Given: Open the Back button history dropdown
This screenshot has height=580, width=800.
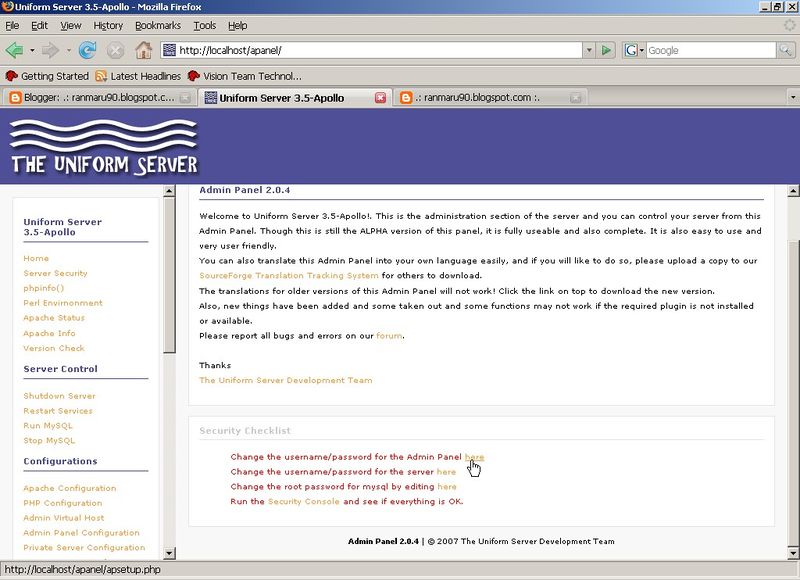Looking at the screenshot, I should pyautogui.click(x=32, y=50).
